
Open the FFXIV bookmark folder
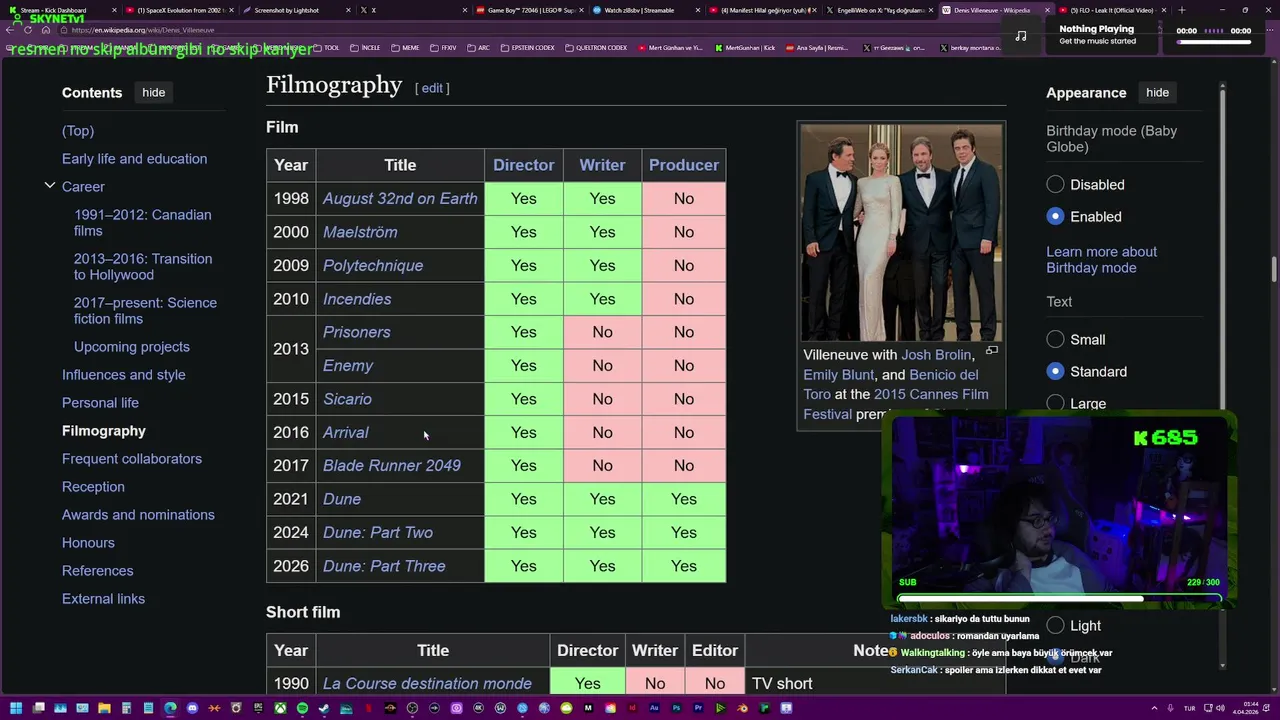pyautogui.click(x=443, y=48)
